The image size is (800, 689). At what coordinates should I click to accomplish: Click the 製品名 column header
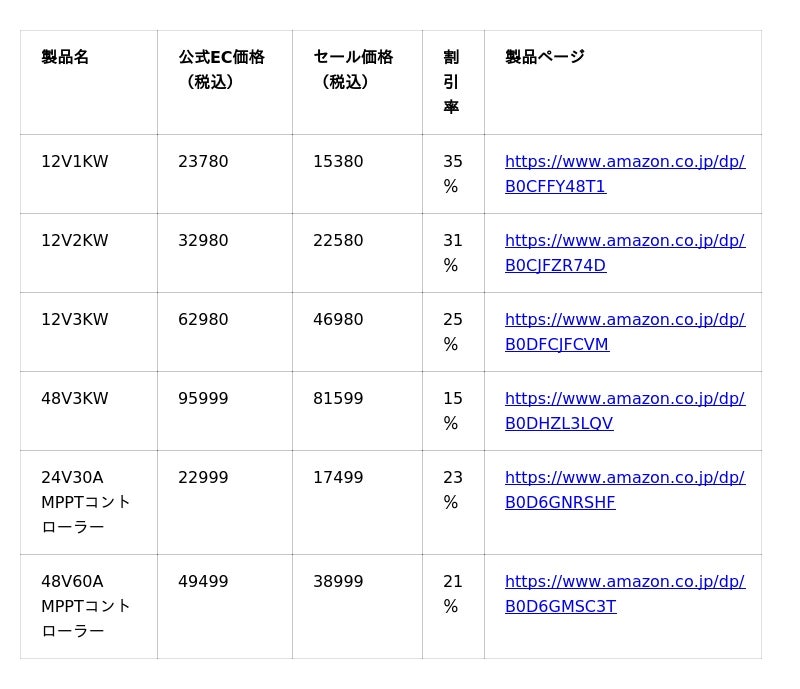65,57
